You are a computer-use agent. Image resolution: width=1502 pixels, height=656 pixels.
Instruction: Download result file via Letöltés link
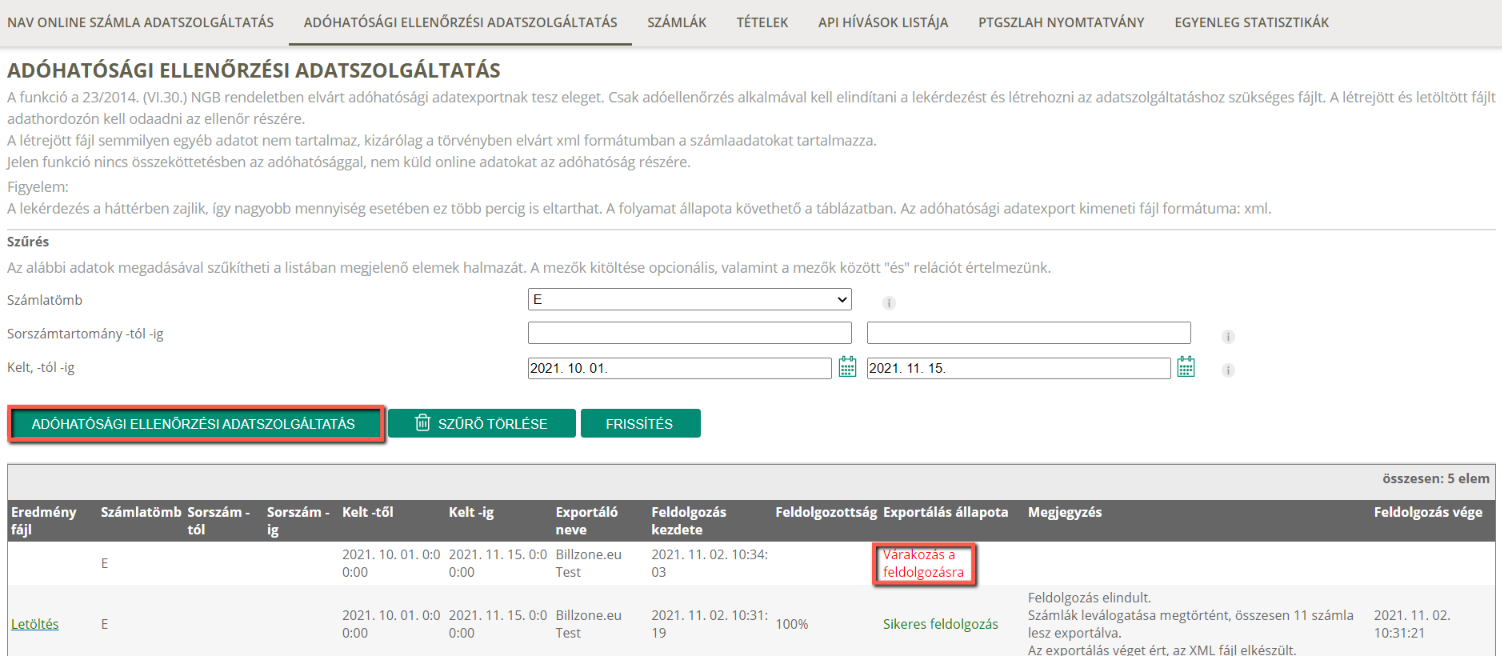pos(35,624)
